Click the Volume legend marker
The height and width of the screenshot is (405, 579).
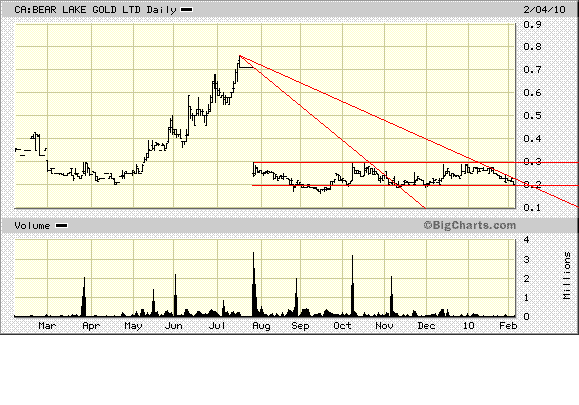[x=61, y=226]
